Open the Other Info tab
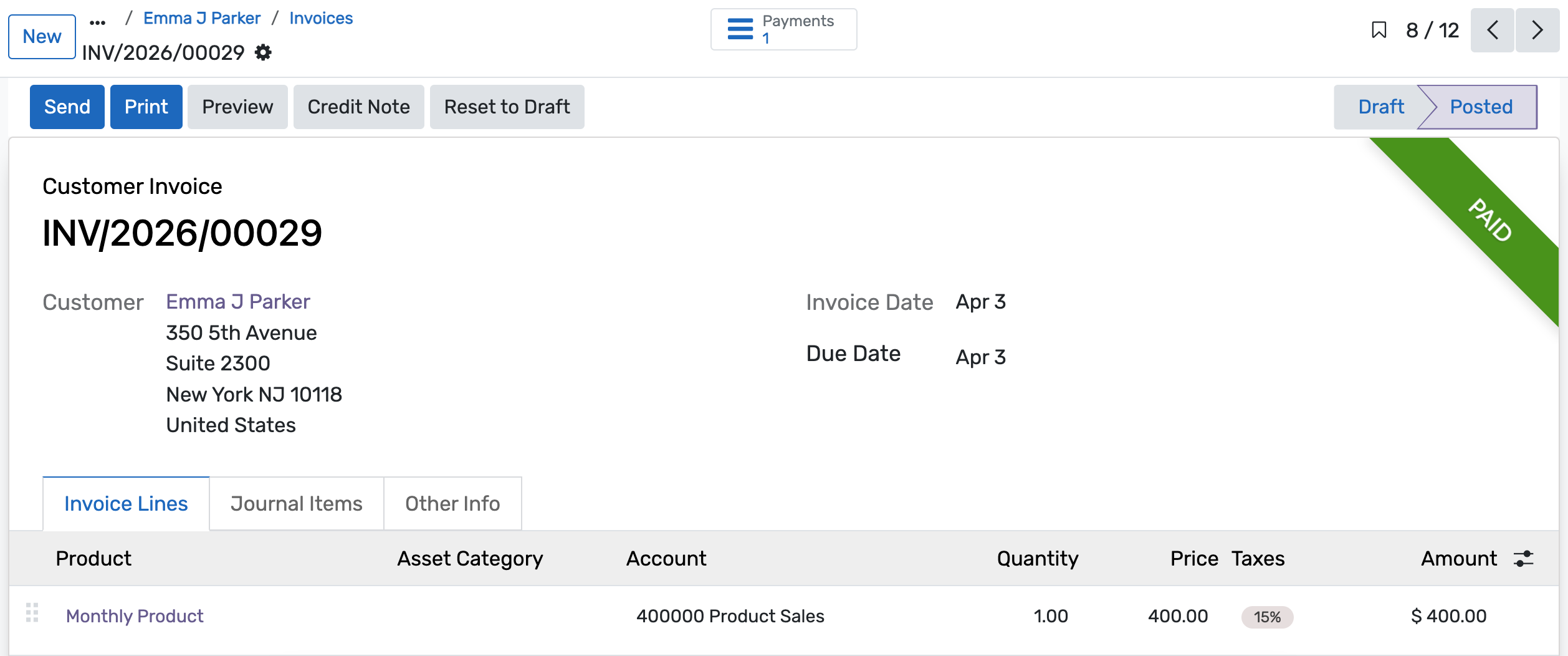1568x656 pixels. [452, 503]
